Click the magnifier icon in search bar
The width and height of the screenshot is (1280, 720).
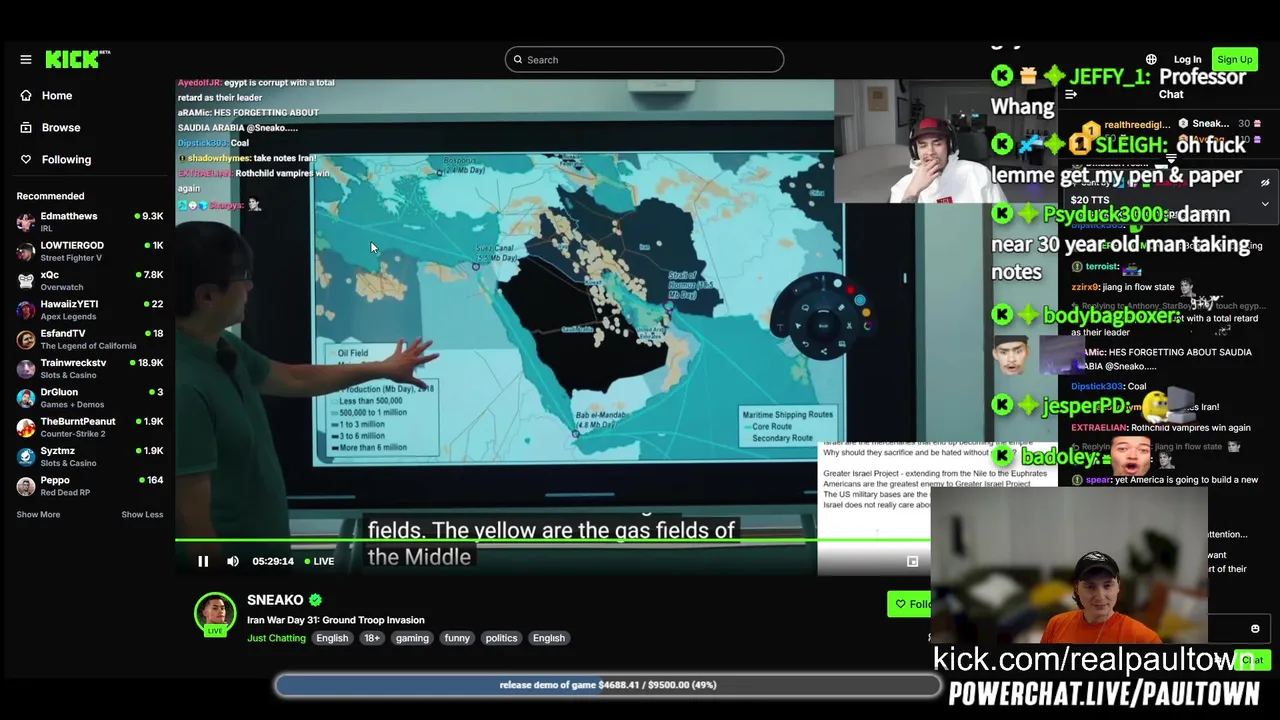[x=518, y=60]
